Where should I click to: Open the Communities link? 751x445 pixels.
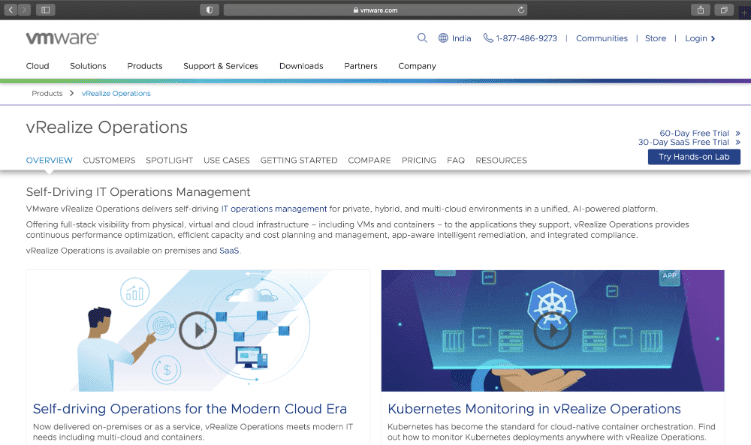point(602,38)
